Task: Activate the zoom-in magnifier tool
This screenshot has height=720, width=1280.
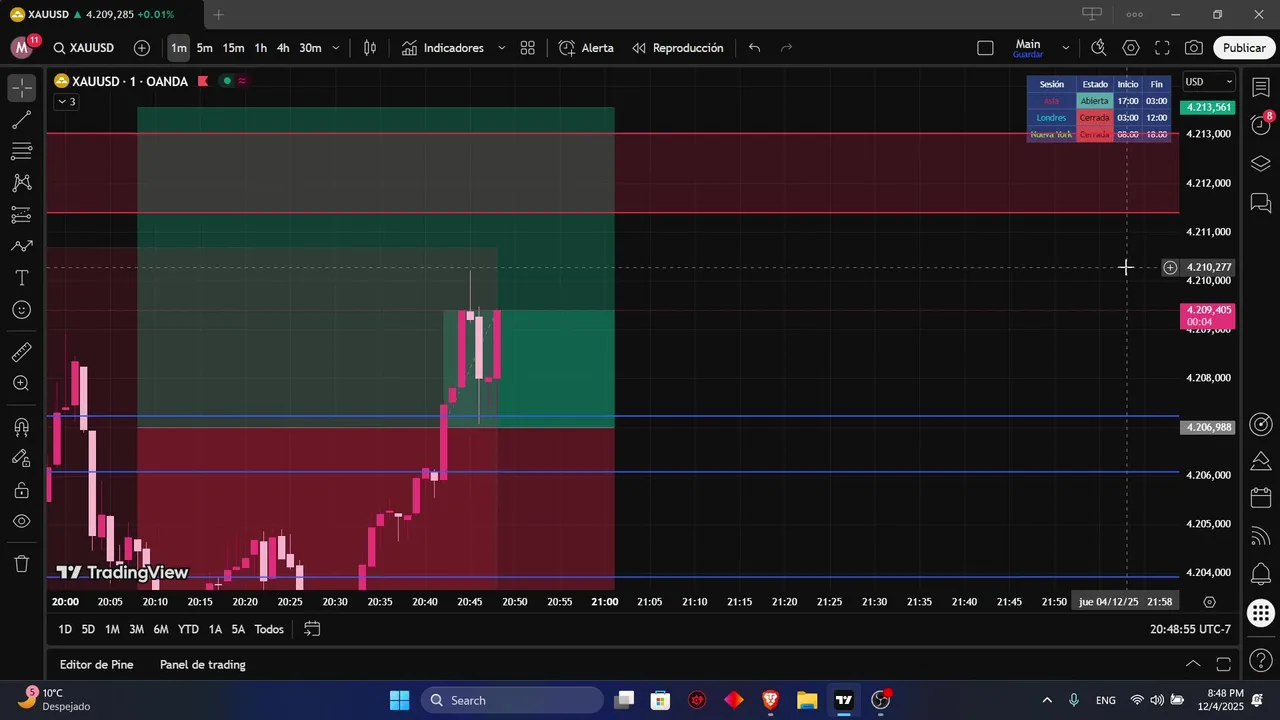Action: [21, 383]
